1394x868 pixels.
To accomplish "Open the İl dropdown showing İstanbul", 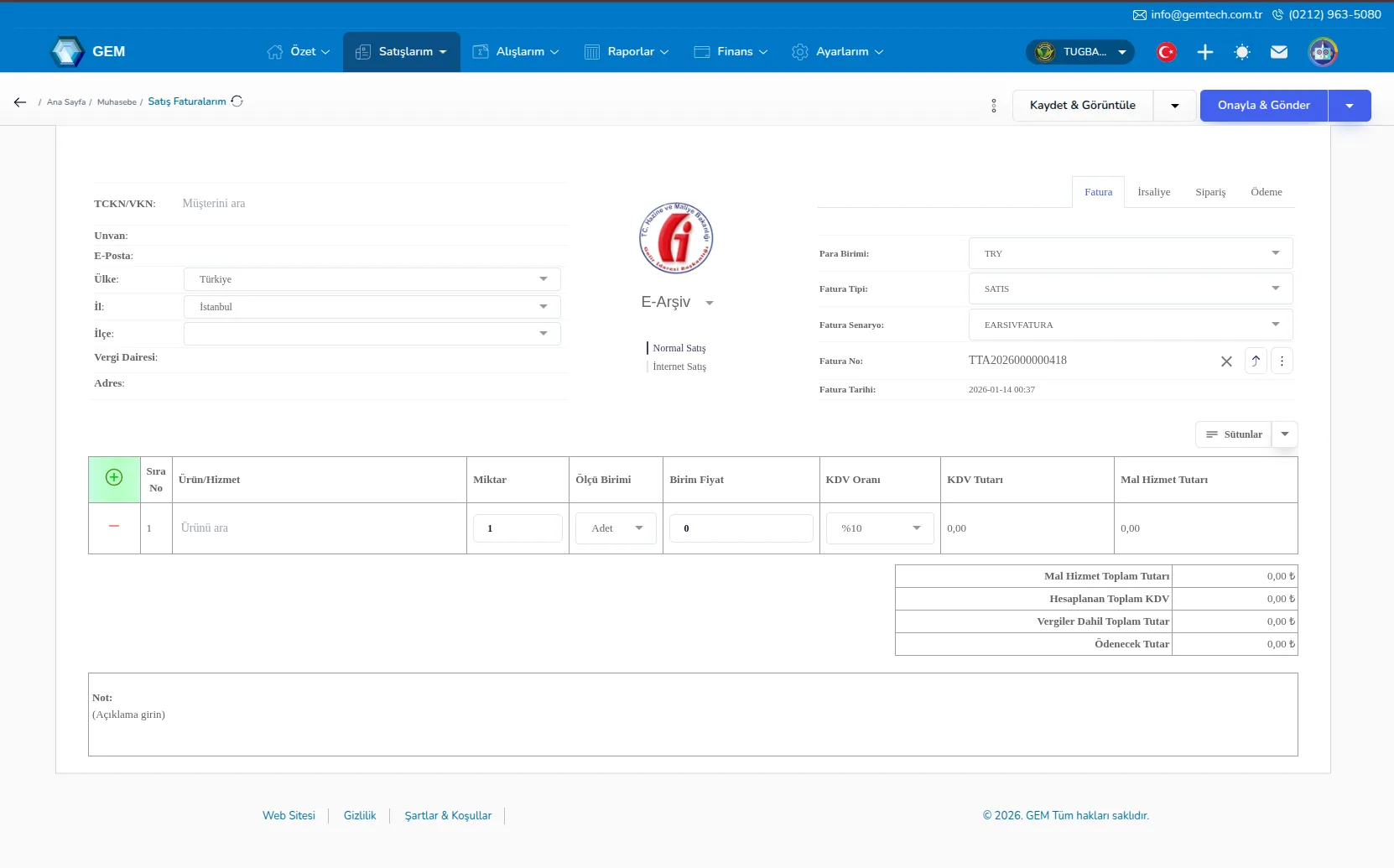I will point(372,307).
